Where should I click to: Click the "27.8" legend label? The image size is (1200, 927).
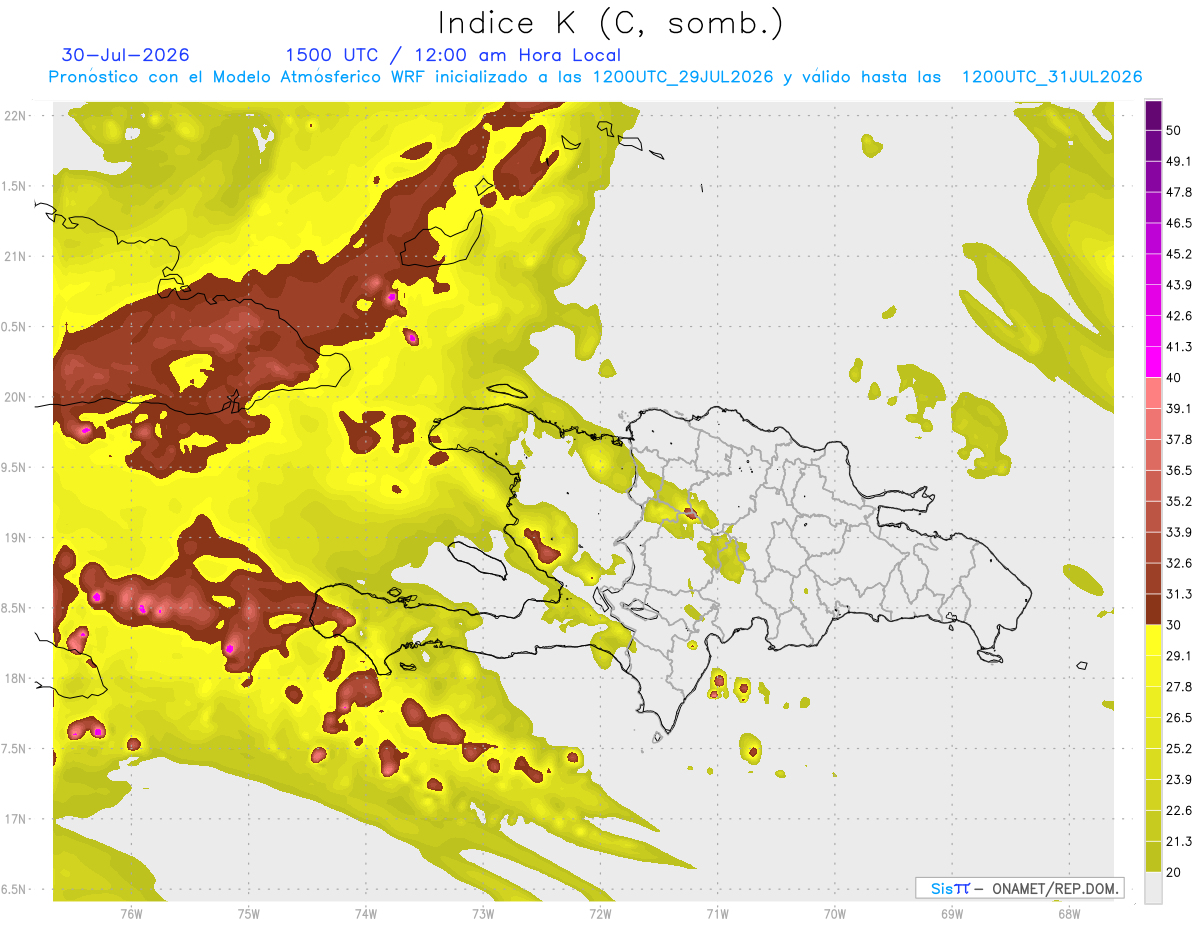tap(1179, 686)
